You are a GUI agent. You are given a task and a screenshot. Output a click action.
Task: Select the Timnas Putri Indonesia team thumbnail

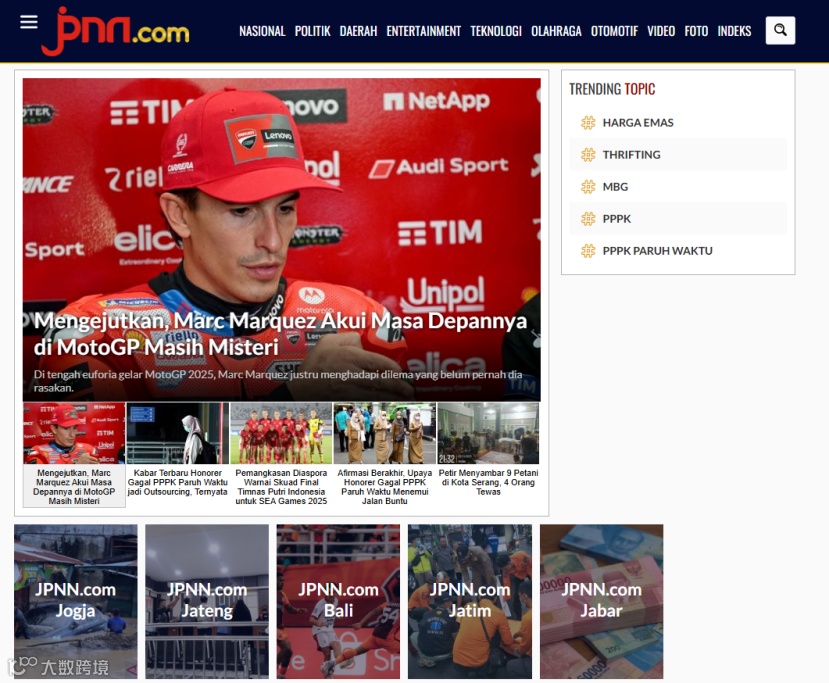pyautogui.click(x=281, y=433)
